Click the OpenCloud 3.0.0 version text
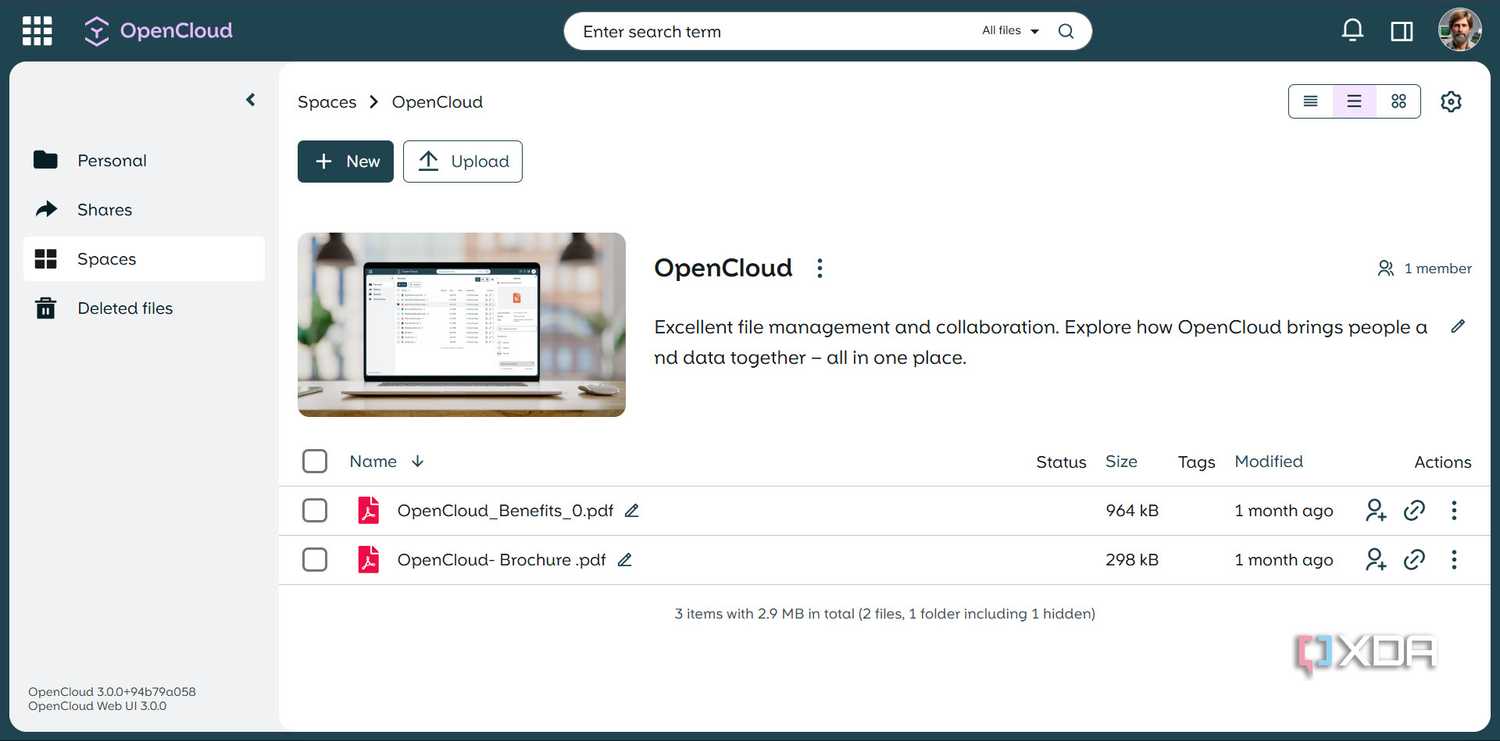 click(112, 692)
